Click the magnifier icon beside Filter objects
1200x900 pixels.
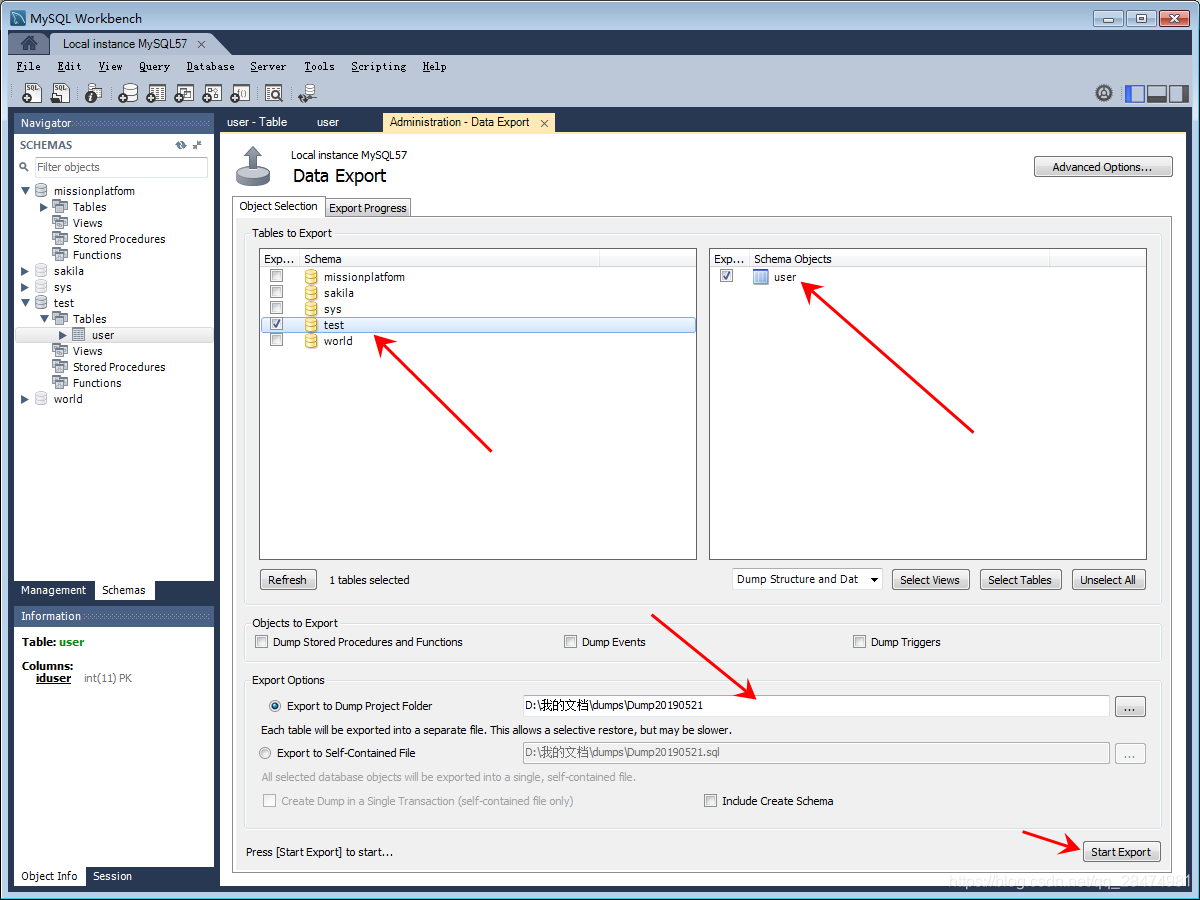pyautogui.click(x=26, y=167)
